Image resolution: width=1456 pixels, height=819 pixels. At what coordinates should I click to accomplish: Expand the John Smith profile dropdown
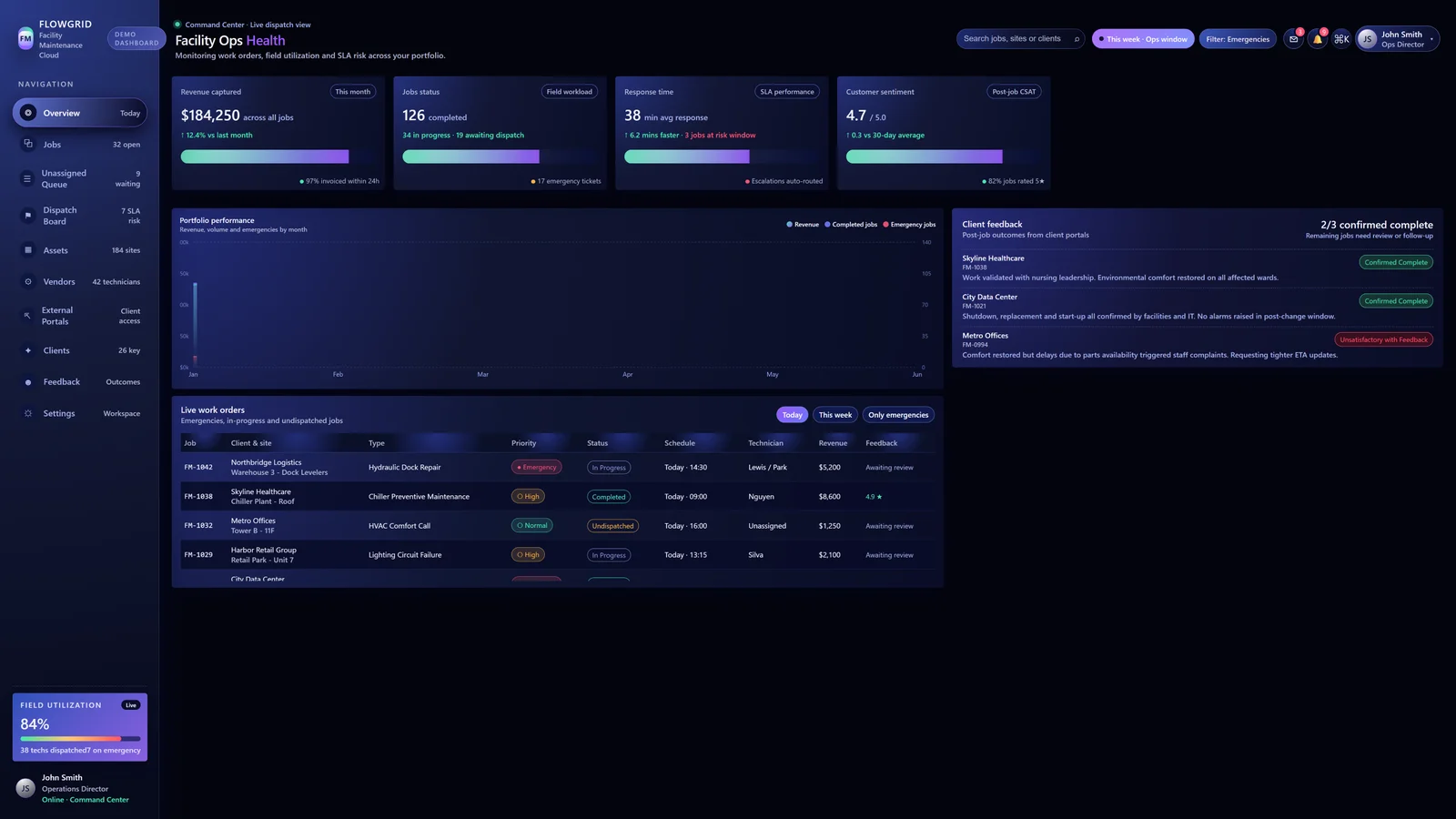(1398, 39)
